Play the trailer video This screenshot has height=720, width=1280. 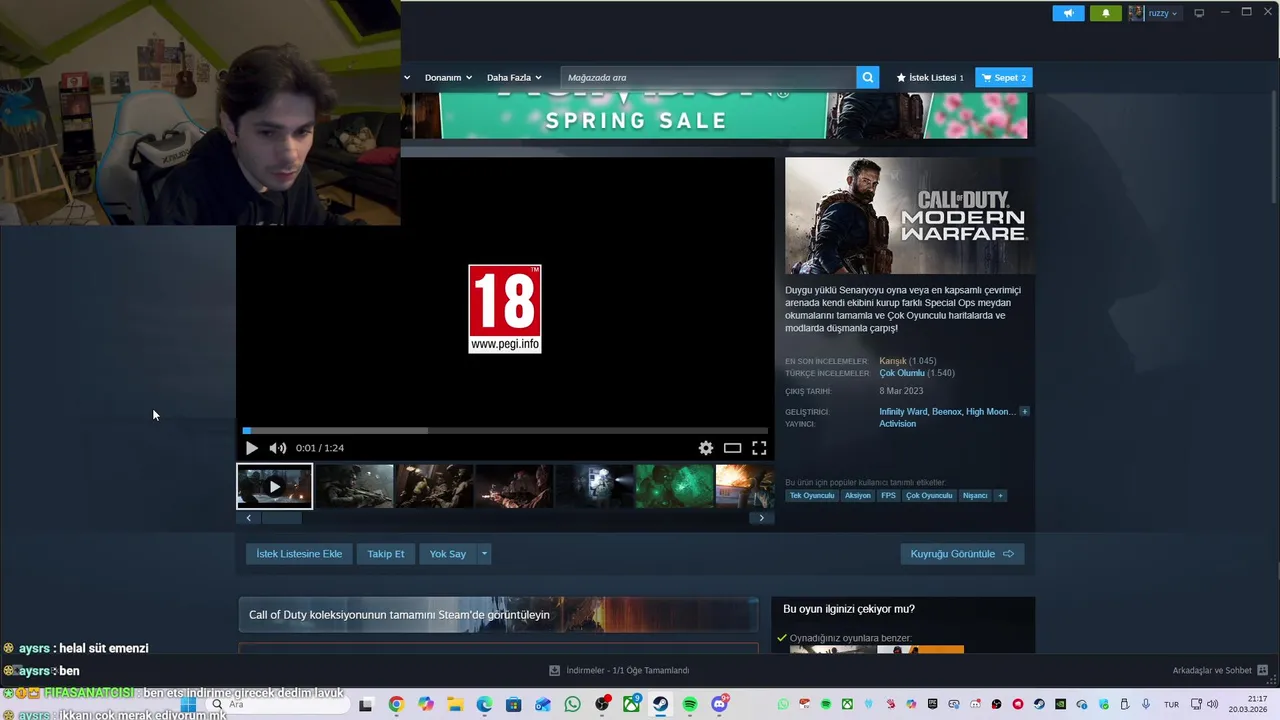point(251,448)
